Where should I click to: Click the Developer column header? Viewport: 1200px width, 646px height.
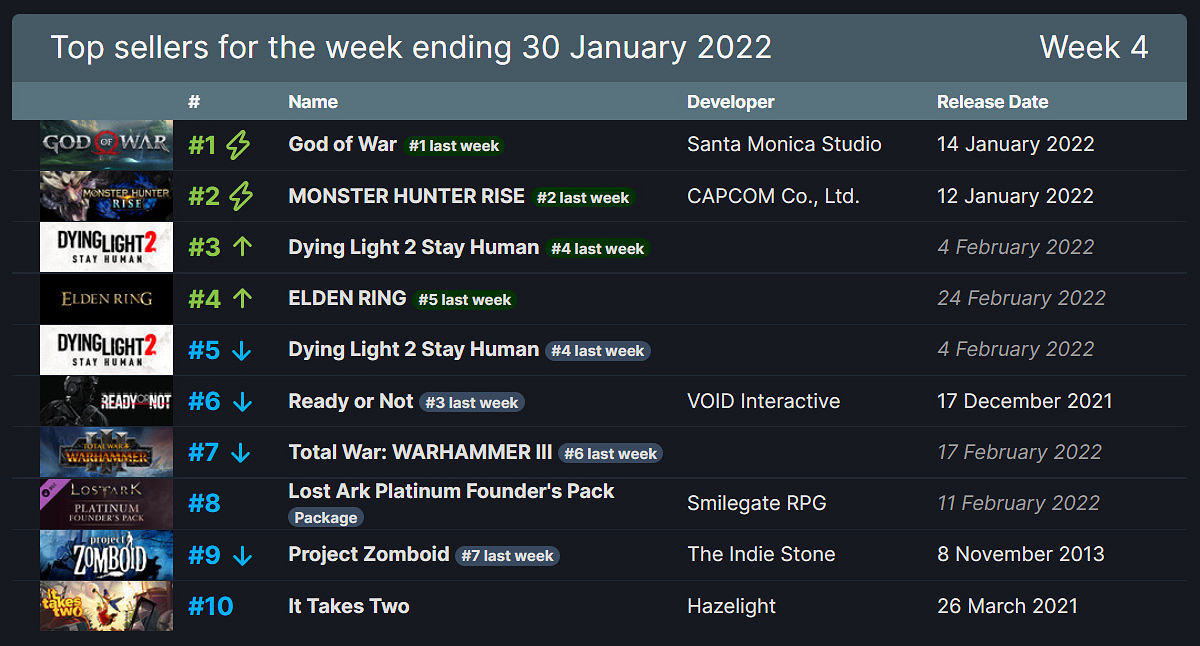pyautogui.click(x=730, y=102)
